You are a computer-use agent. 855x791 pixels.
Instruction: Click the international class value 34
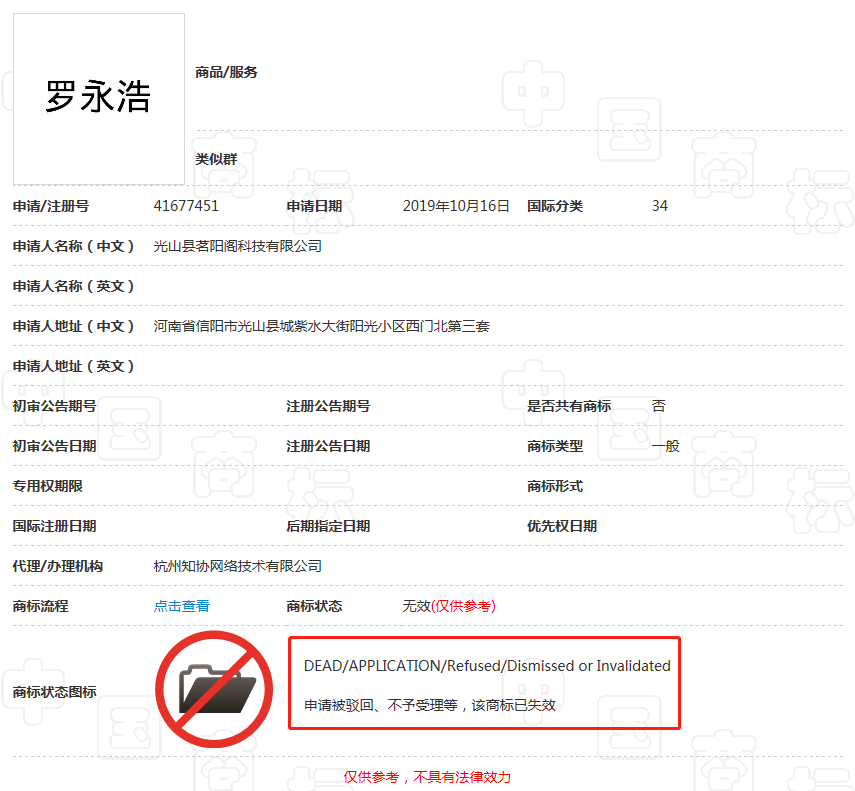(660, 206)
